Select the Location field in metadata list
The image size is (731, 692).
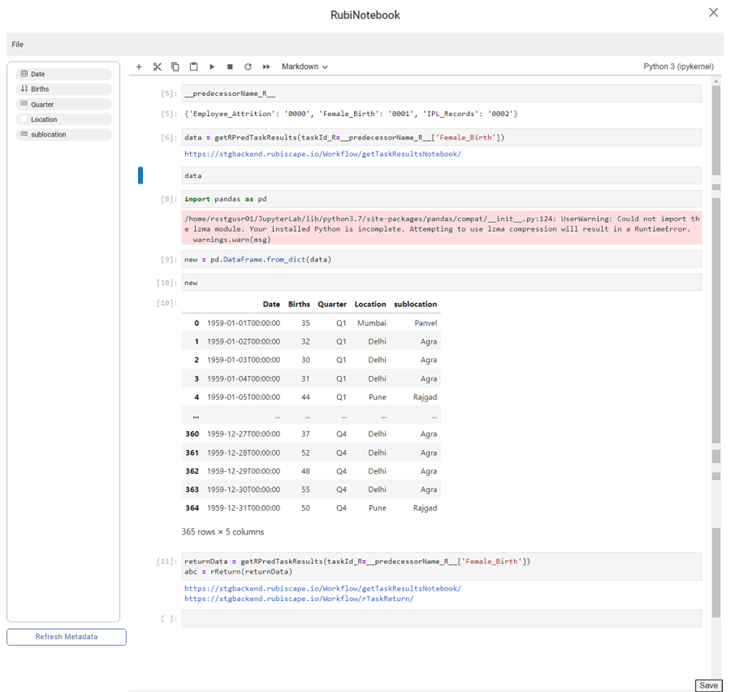click(x=63, y=119)
